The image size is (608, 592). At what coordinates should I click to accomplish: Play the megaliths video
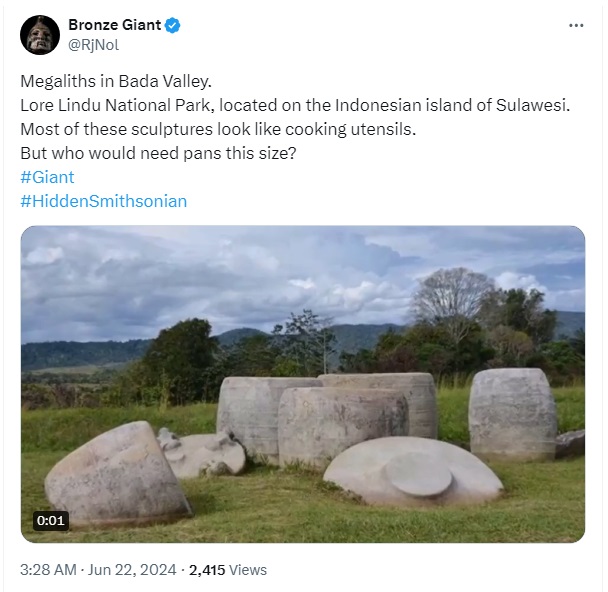click(x=303, y=384)
